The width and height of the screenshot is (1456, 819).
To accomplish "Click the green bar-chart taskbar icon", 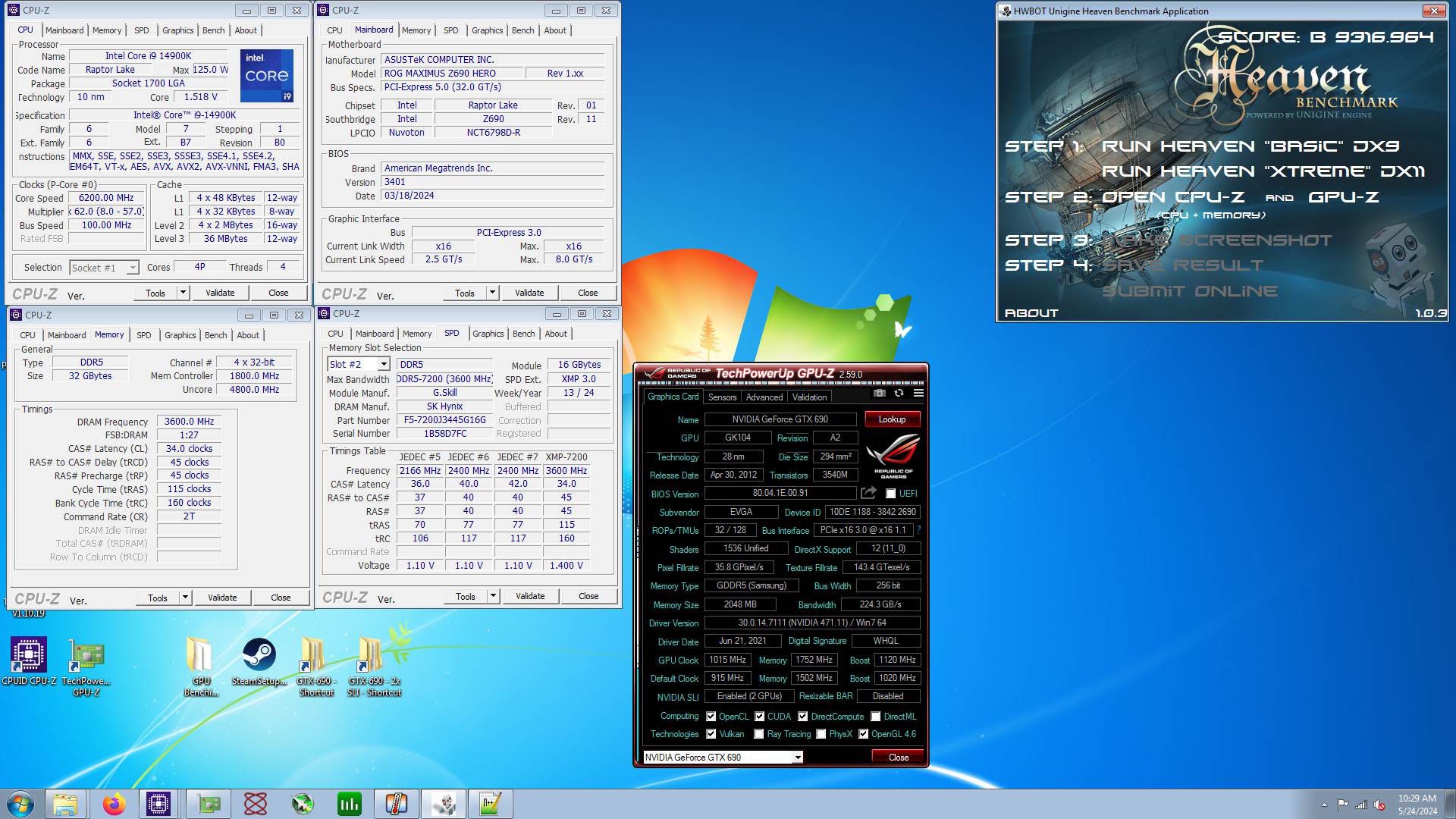I will (350, 804).
